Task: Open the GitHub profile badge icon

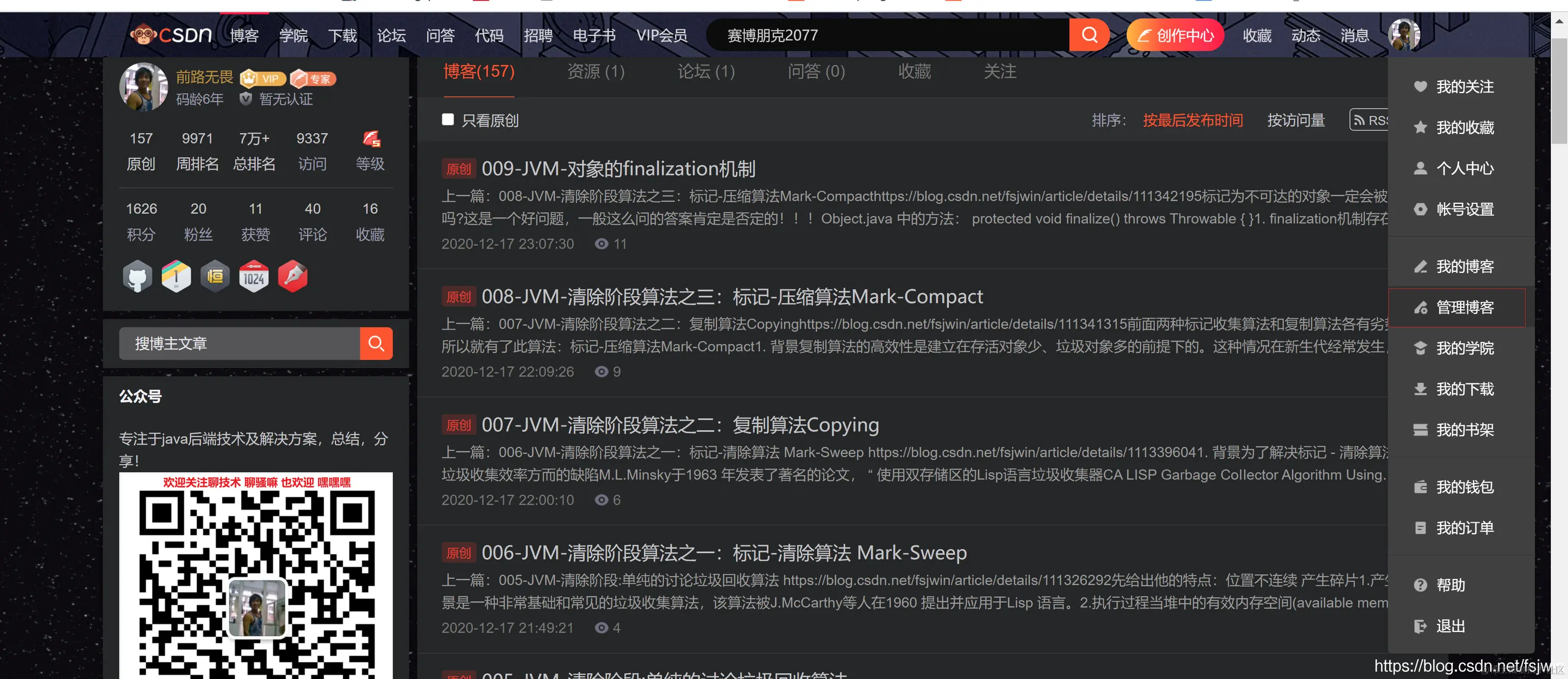Action: [137, 276]
